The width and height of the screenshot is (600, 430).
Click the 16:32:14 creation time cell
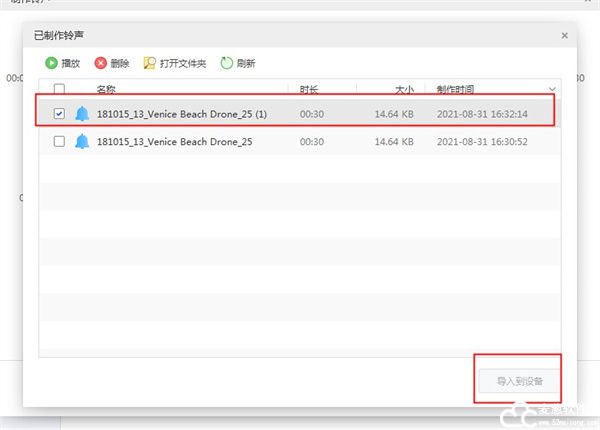(x=496, y=114)
